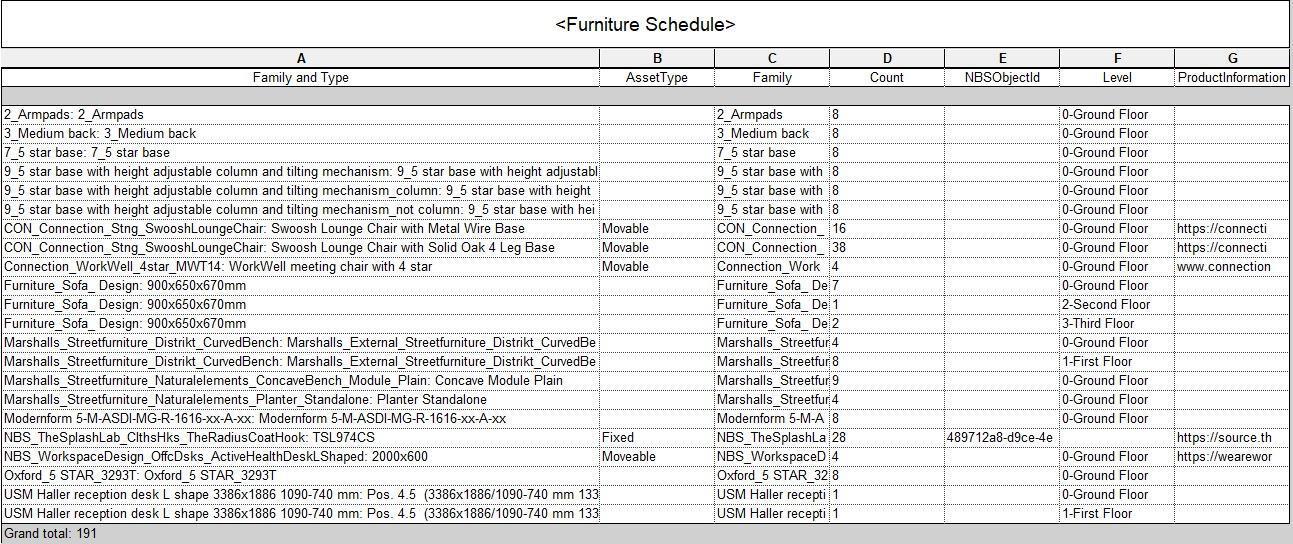Click column header A

300,59
